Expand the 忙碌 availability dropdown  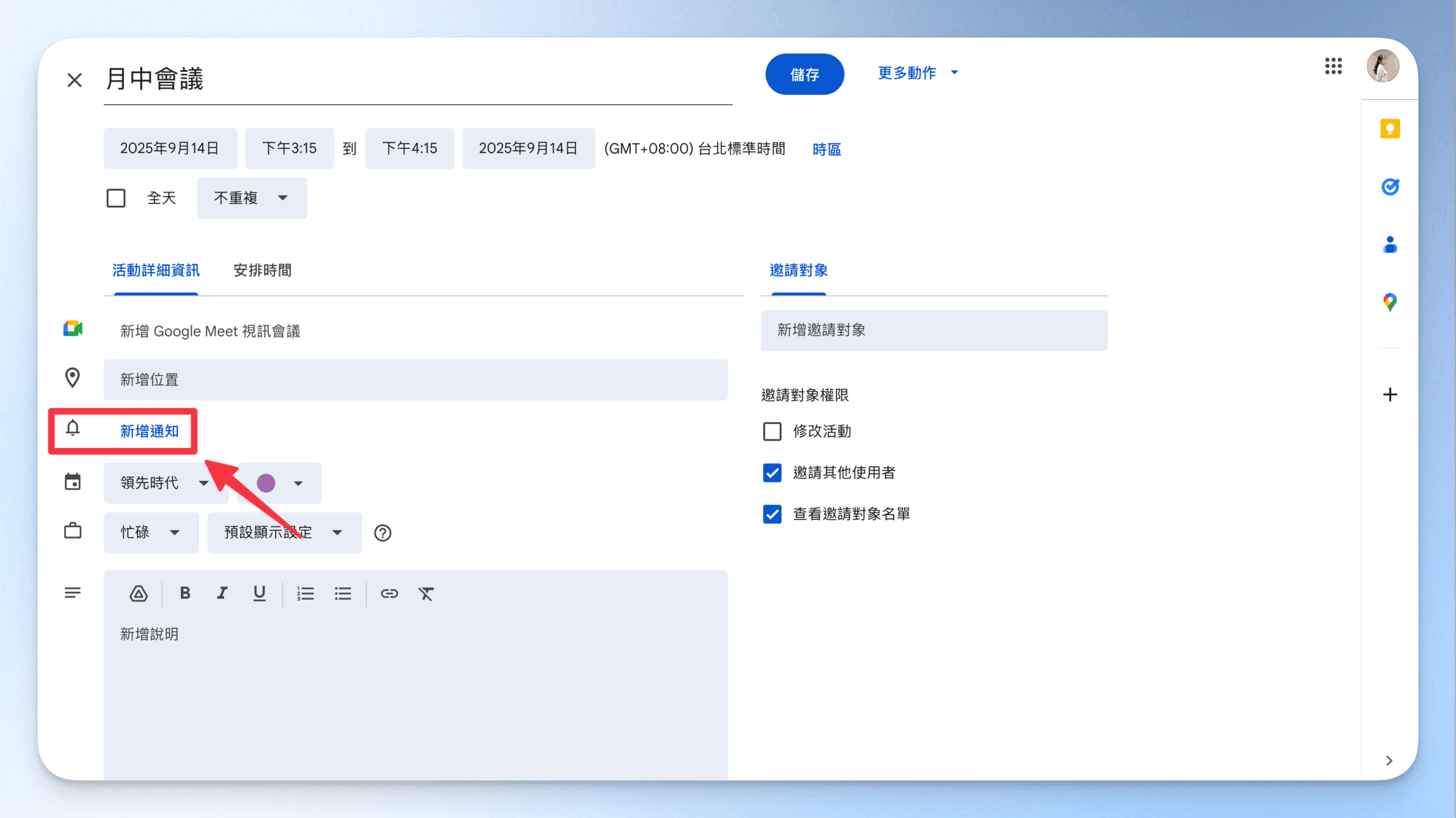tap(151, 533)
